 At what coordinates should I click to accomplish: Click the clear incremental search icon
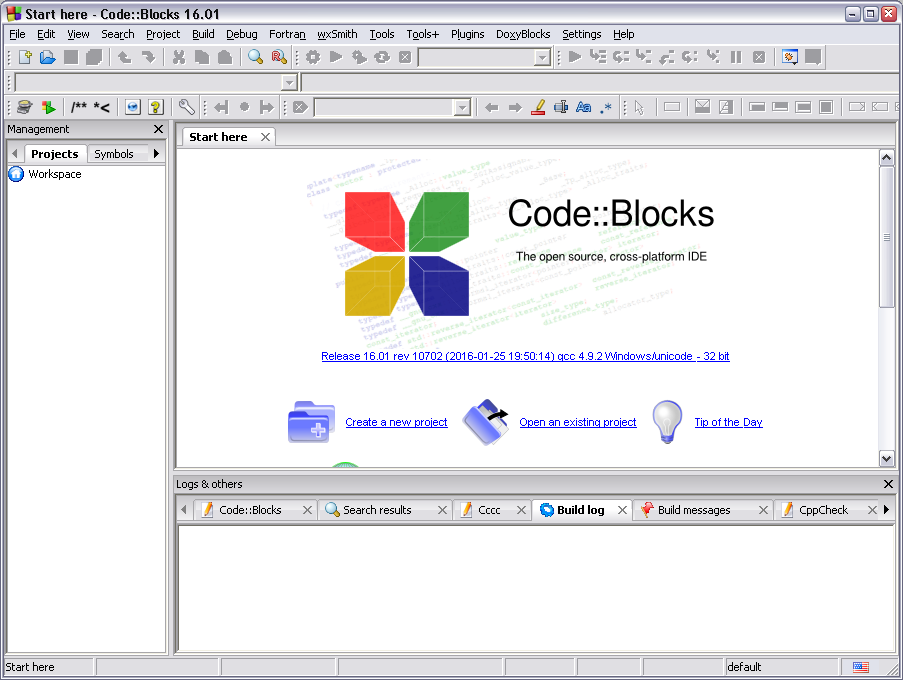click(x=300, y=107)
